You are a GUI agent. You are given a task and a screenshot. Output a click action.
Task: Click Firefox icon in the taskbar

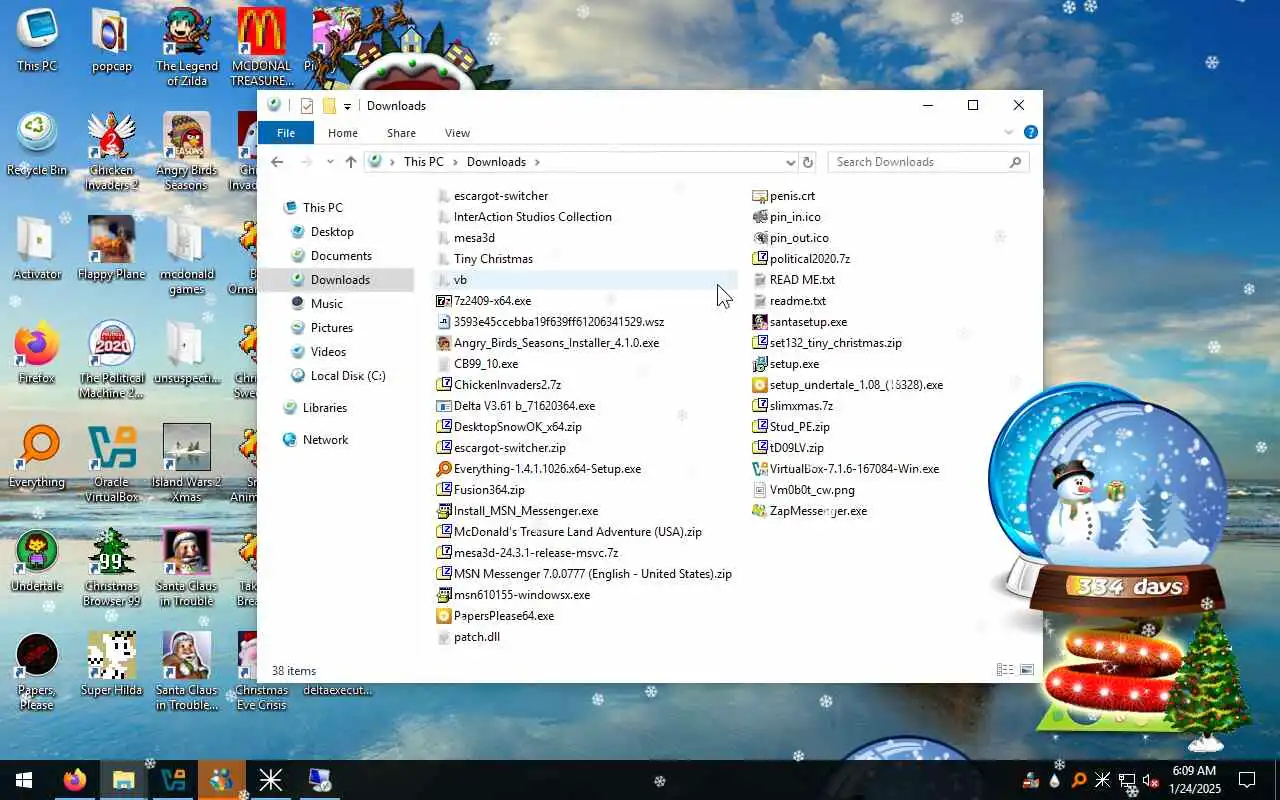click(75, 779)
